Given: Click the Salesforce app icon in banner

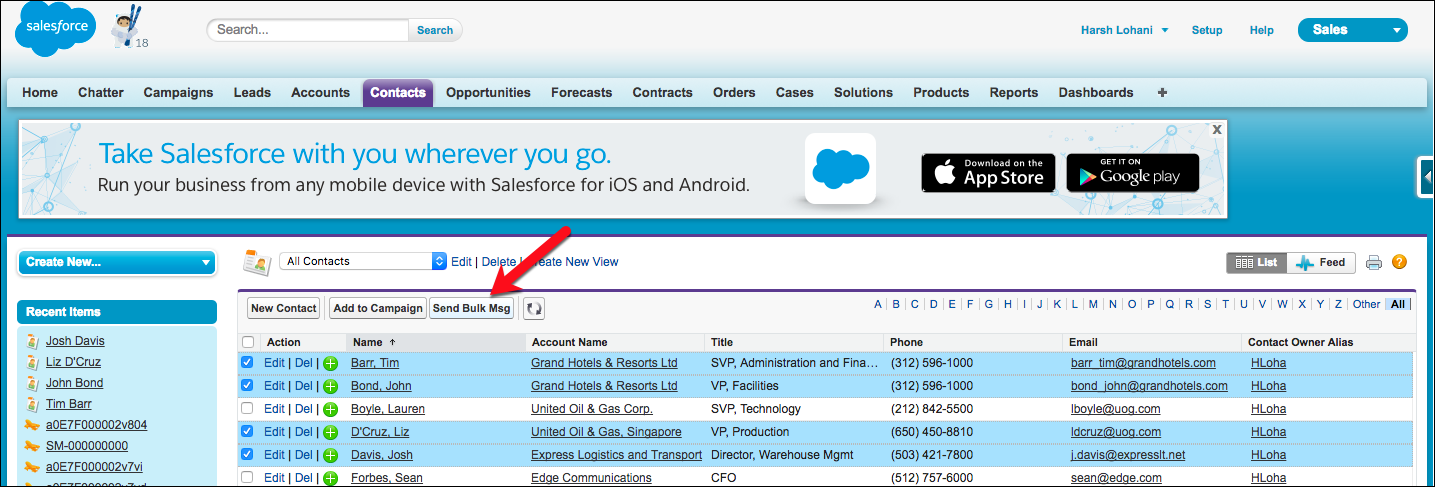Looking at the screenshot, I should pyautogui.click(x=840, y=168).
